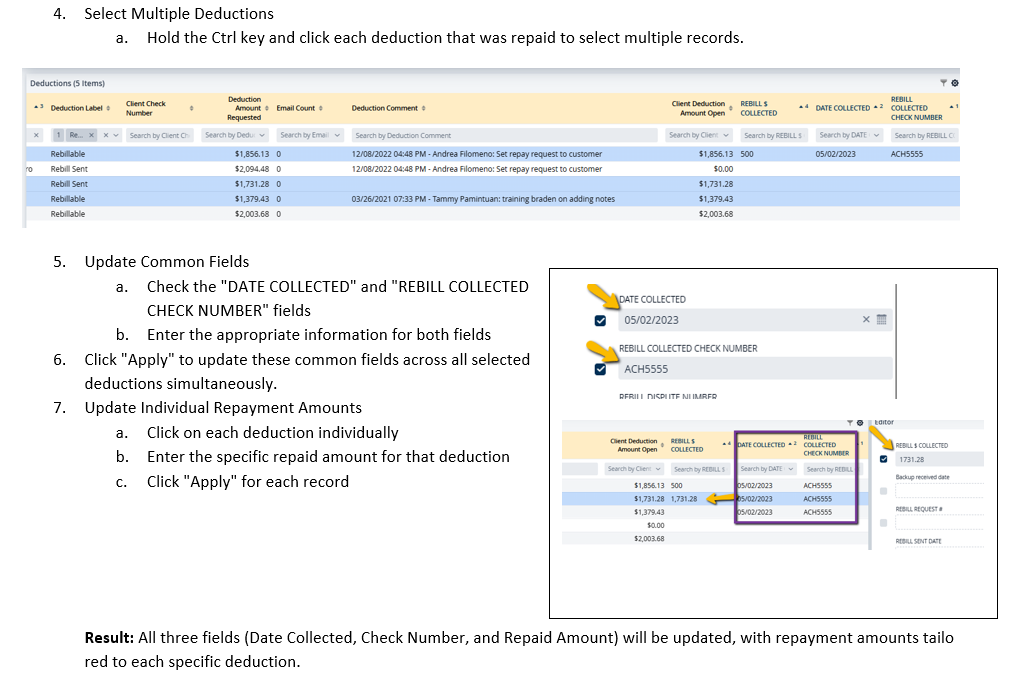This screenshot has width=1009, height=679.
Task: Click the filter funnel icon above the wide Deductions grid
Action: point(943,83)
